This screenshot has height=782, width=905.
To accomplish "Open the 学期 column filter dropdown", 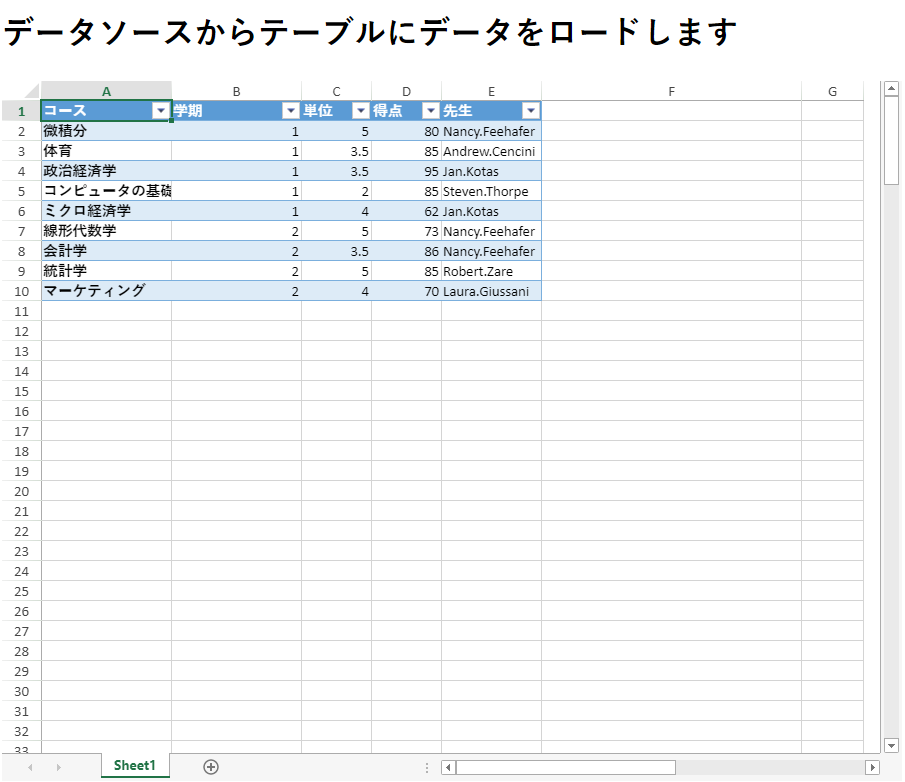I will point(290,111).
